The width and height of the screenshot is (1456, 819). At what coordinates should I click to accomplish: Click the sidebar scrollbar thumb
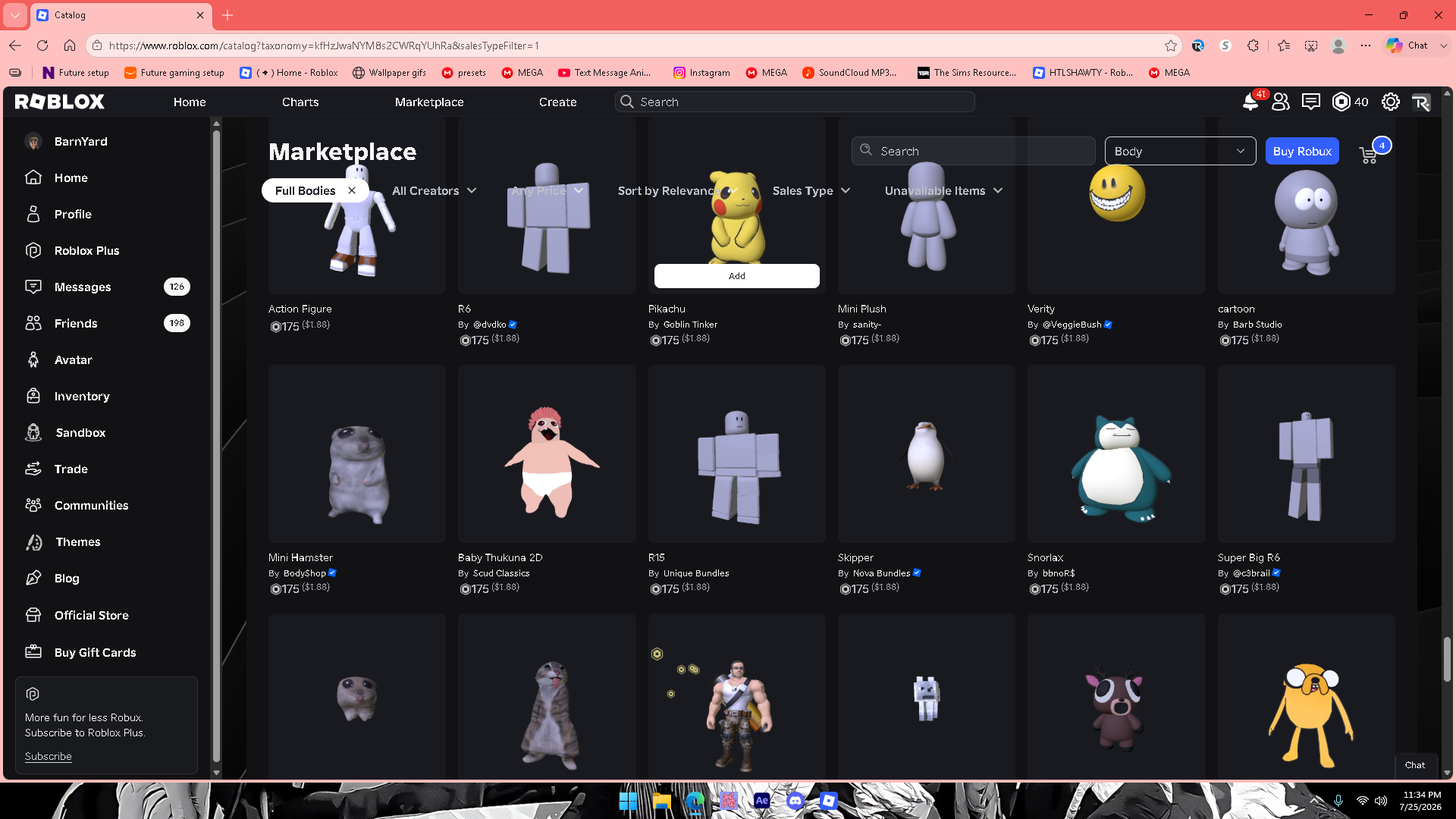pyautogui.click(x=216, y=446)
